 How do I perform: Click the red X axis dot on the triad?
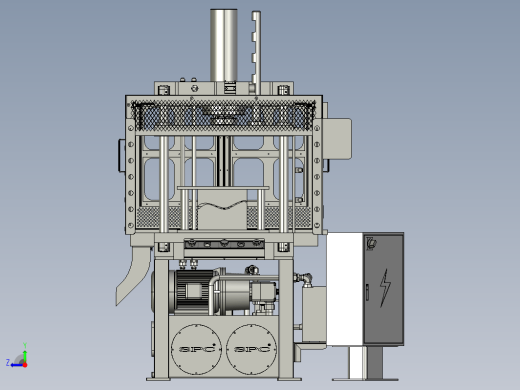point(25,365)
